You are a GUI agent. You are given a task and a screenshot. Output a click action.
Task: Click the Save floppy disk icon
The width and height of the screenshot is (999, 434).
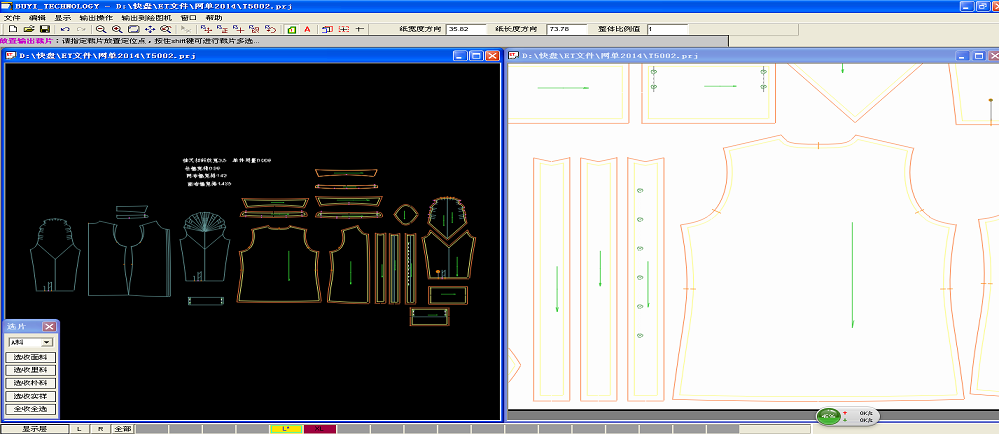[45, 29]
